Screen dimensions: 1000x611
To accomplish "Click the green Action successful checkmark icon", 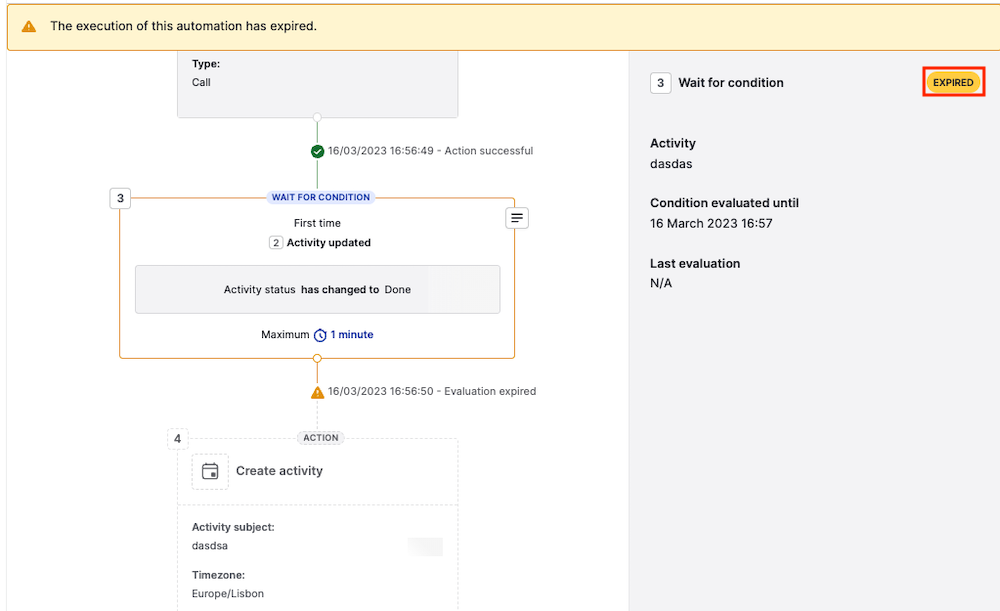I will 319,151.
